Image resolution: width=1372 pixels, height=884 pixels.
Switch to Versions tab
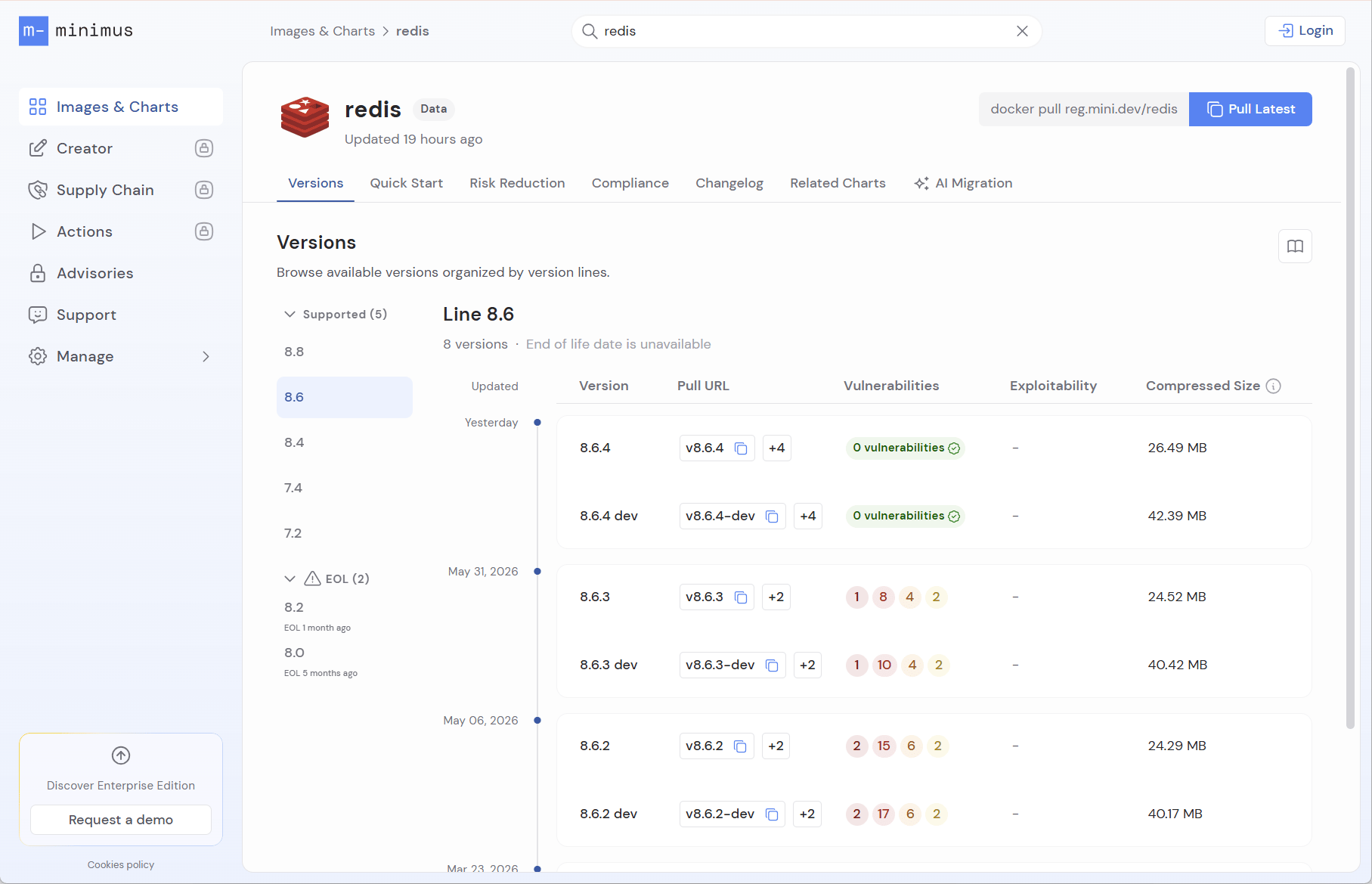click(315, 183)
